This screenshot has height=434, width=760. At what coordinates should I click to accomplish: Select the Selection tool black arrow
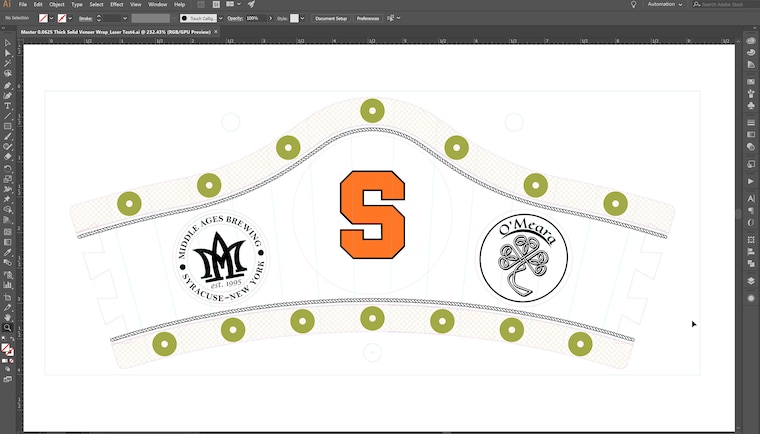[x=7, y=43]
